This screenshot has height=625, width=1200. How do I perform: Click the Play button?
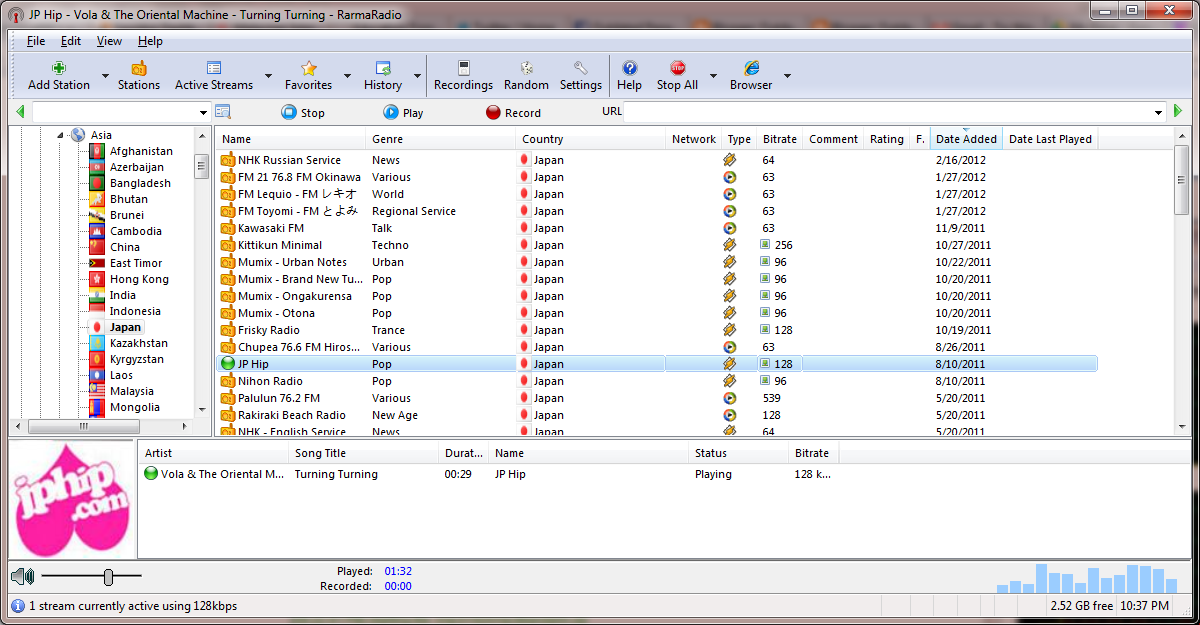[x=404, y=113]
